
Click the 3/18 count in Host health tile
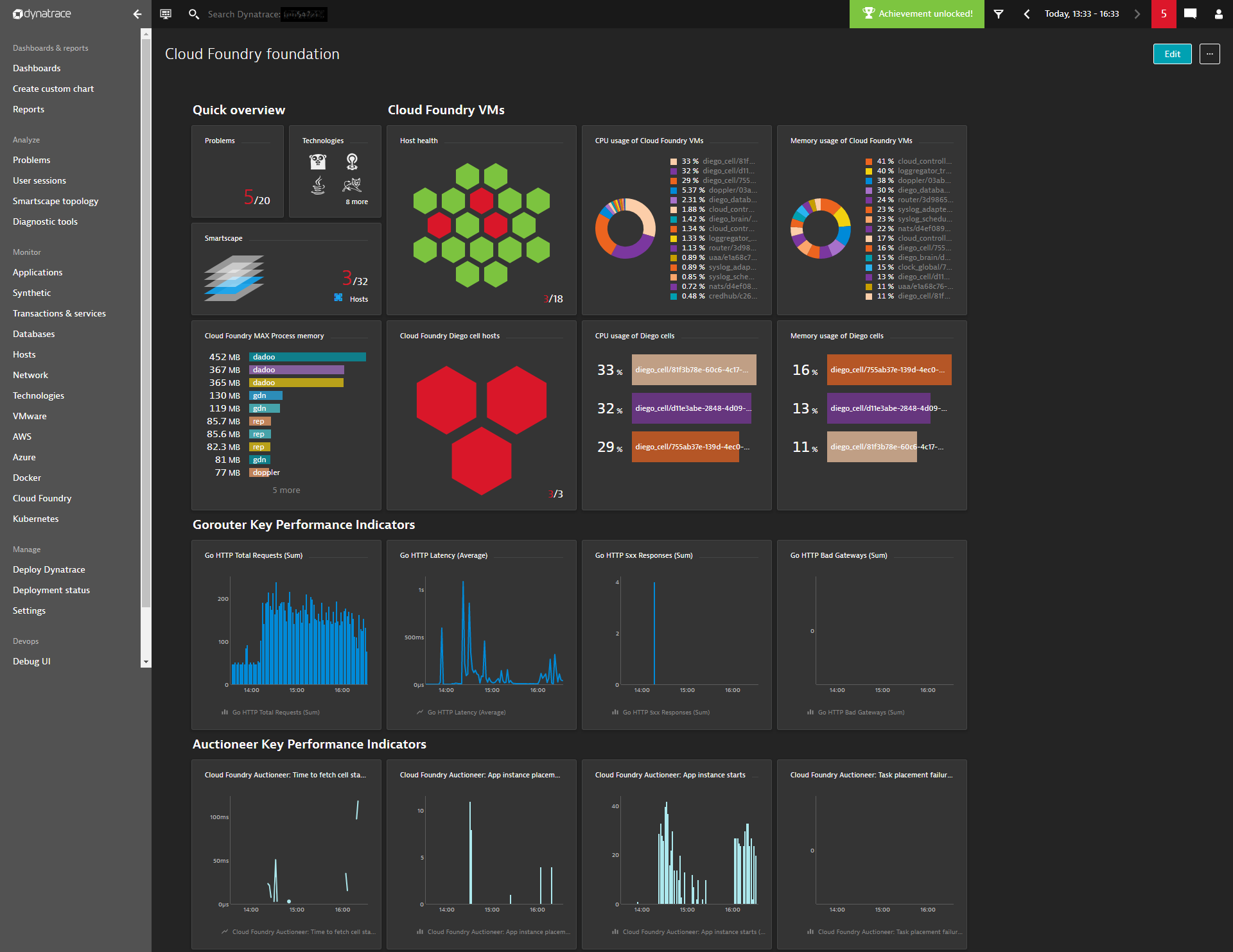(x=553, y=299)
